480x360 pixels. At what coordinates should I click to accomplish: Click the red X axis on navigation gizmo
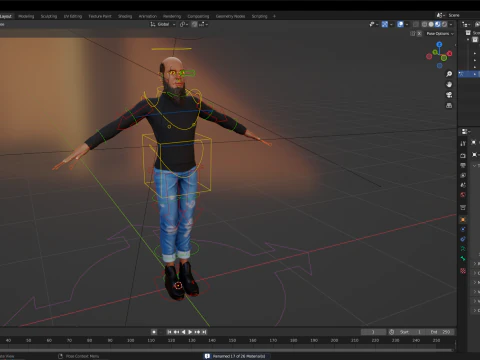pyautogui.click(x=450, y=53)
